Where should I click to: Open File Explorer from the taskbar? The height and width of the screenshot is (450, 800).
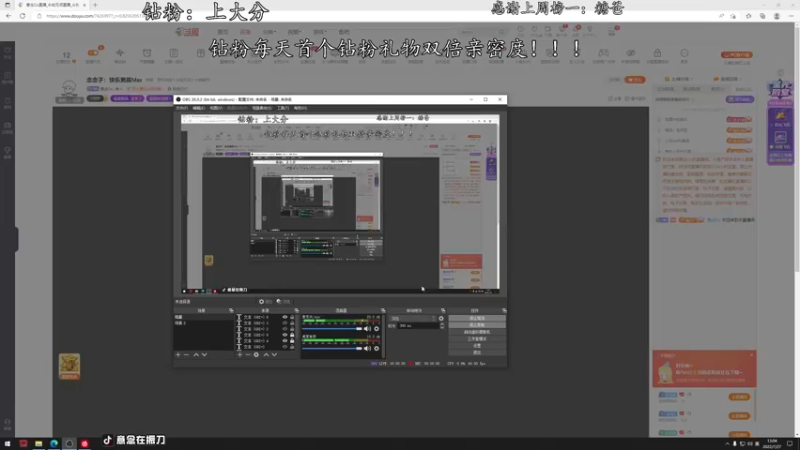click(38, 443)
